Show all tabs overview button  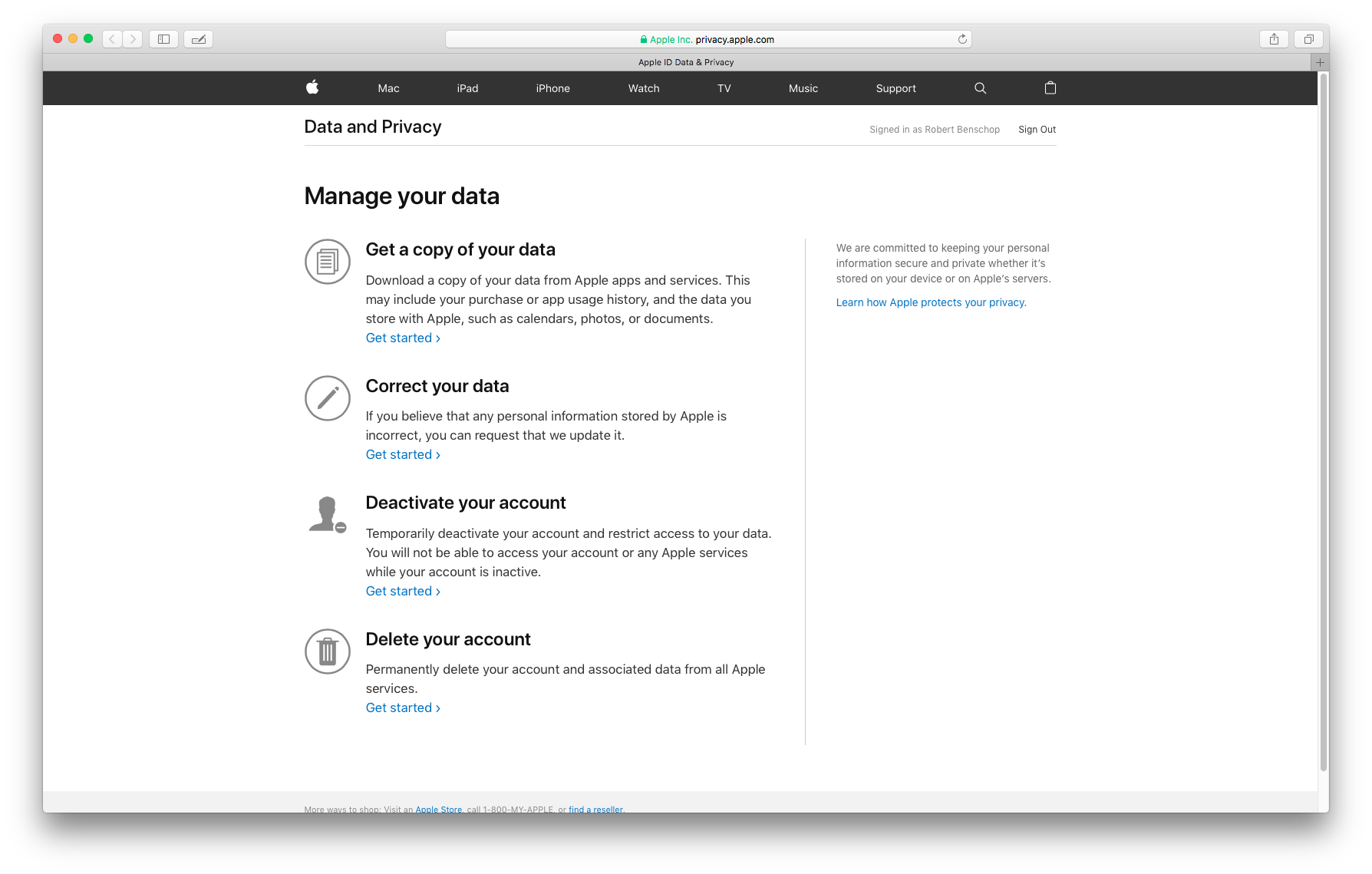point(1309,39)
